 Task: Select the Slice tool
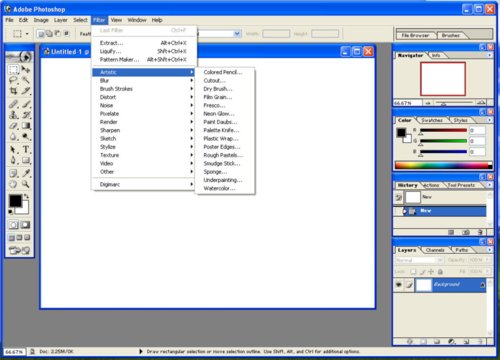click(26, 91)
